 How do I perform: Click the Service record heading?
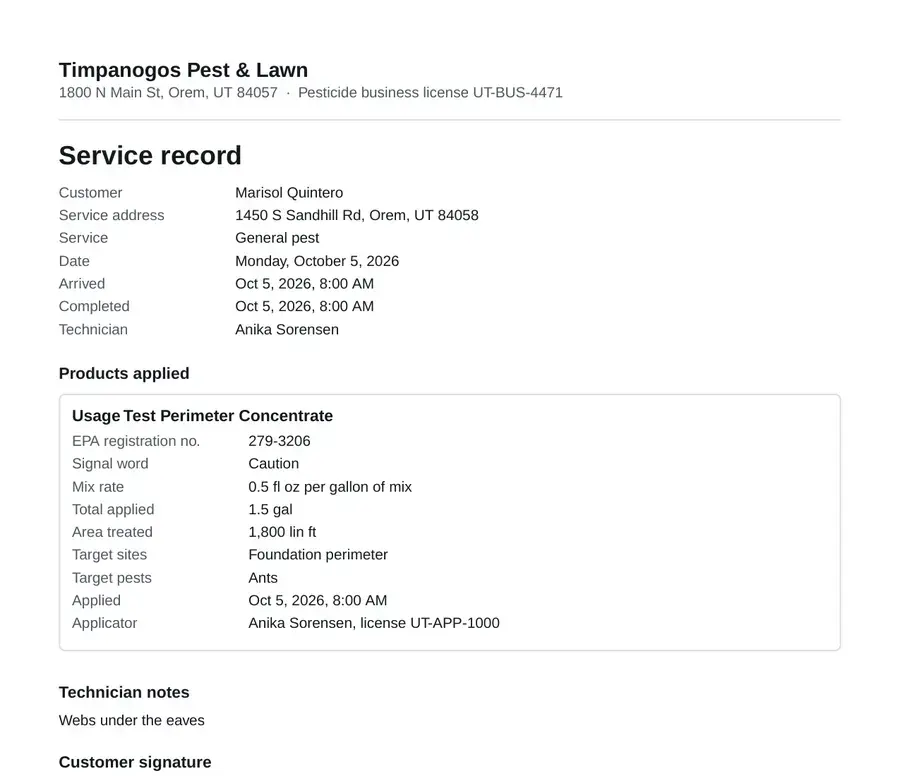150,156
